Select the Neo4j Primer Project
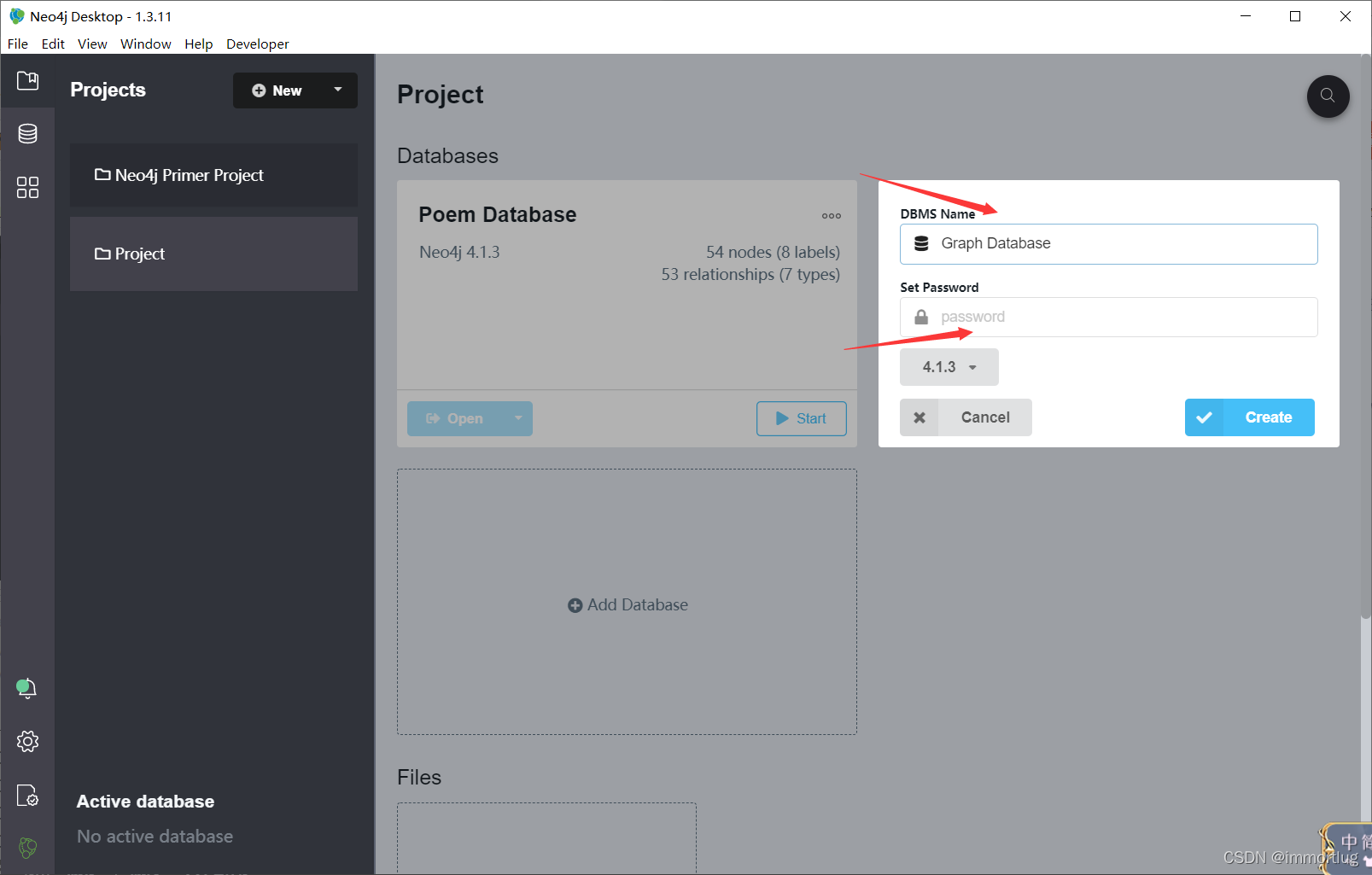 coord(213,175)
